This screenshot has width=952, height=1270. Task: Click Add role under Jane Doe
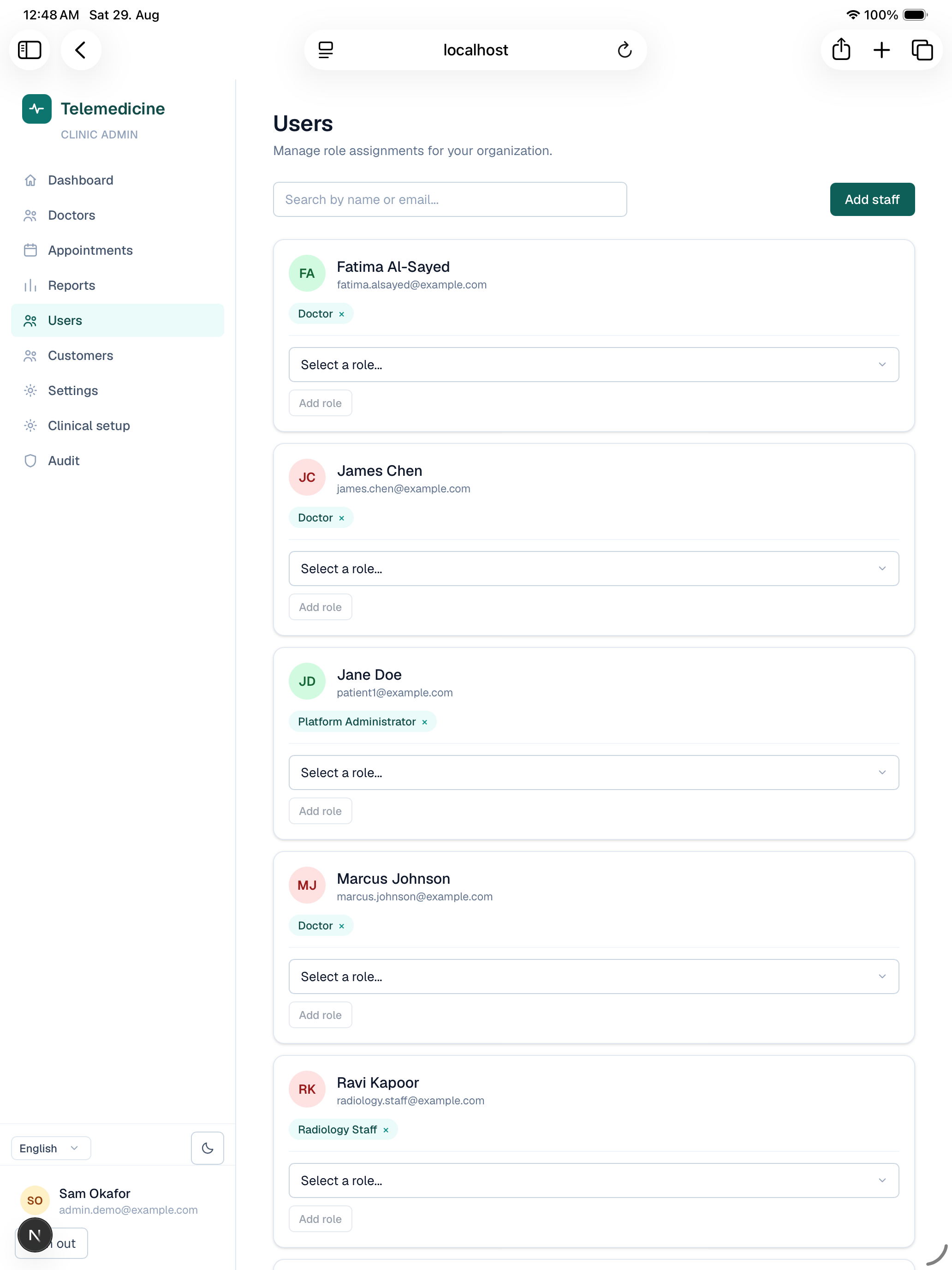[x=320, y=811]
